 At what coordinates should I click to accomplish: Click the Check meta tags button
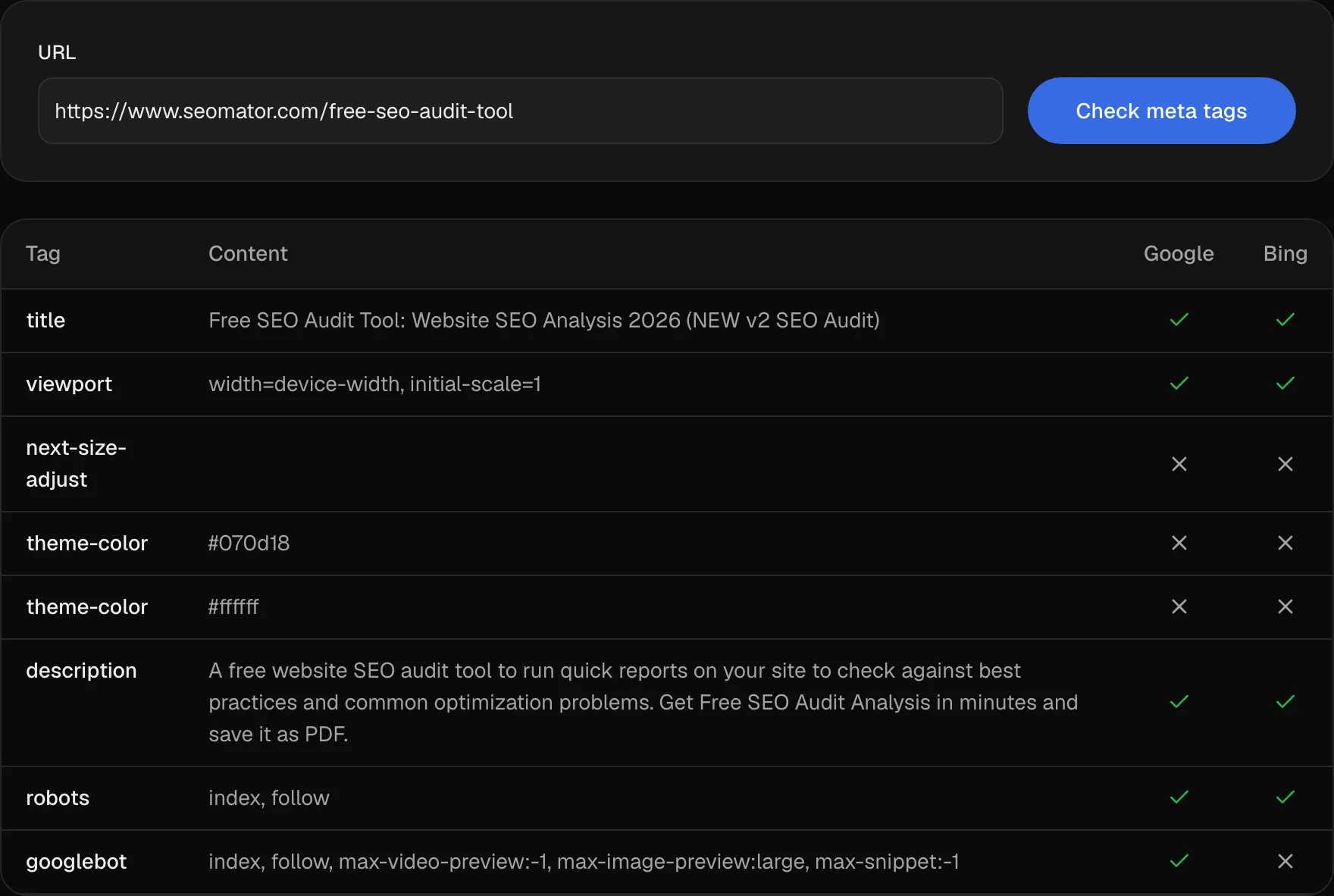(1161, 111)
